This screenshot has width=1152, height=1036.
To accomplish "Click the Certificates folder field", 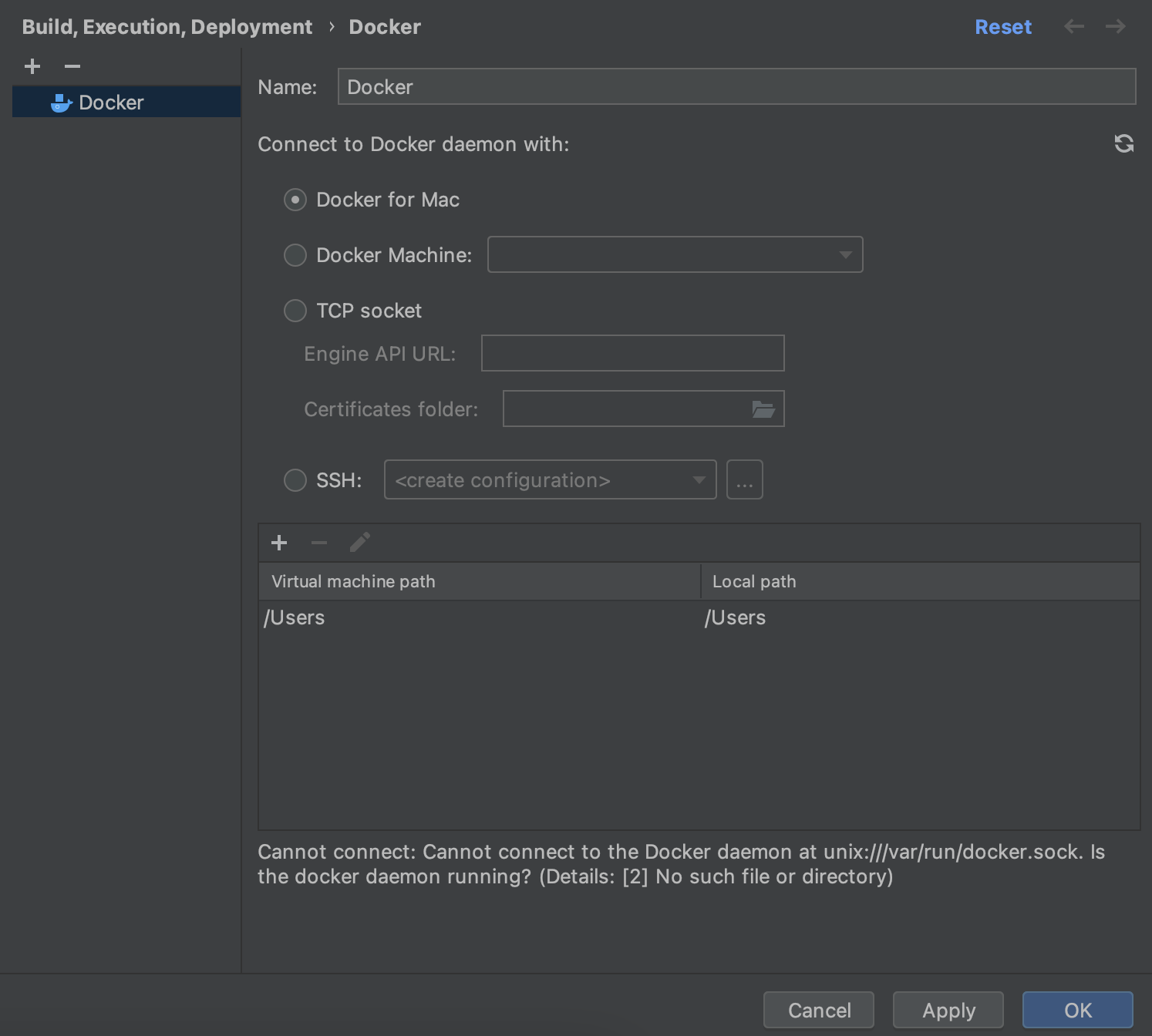I will click(644, 409).
